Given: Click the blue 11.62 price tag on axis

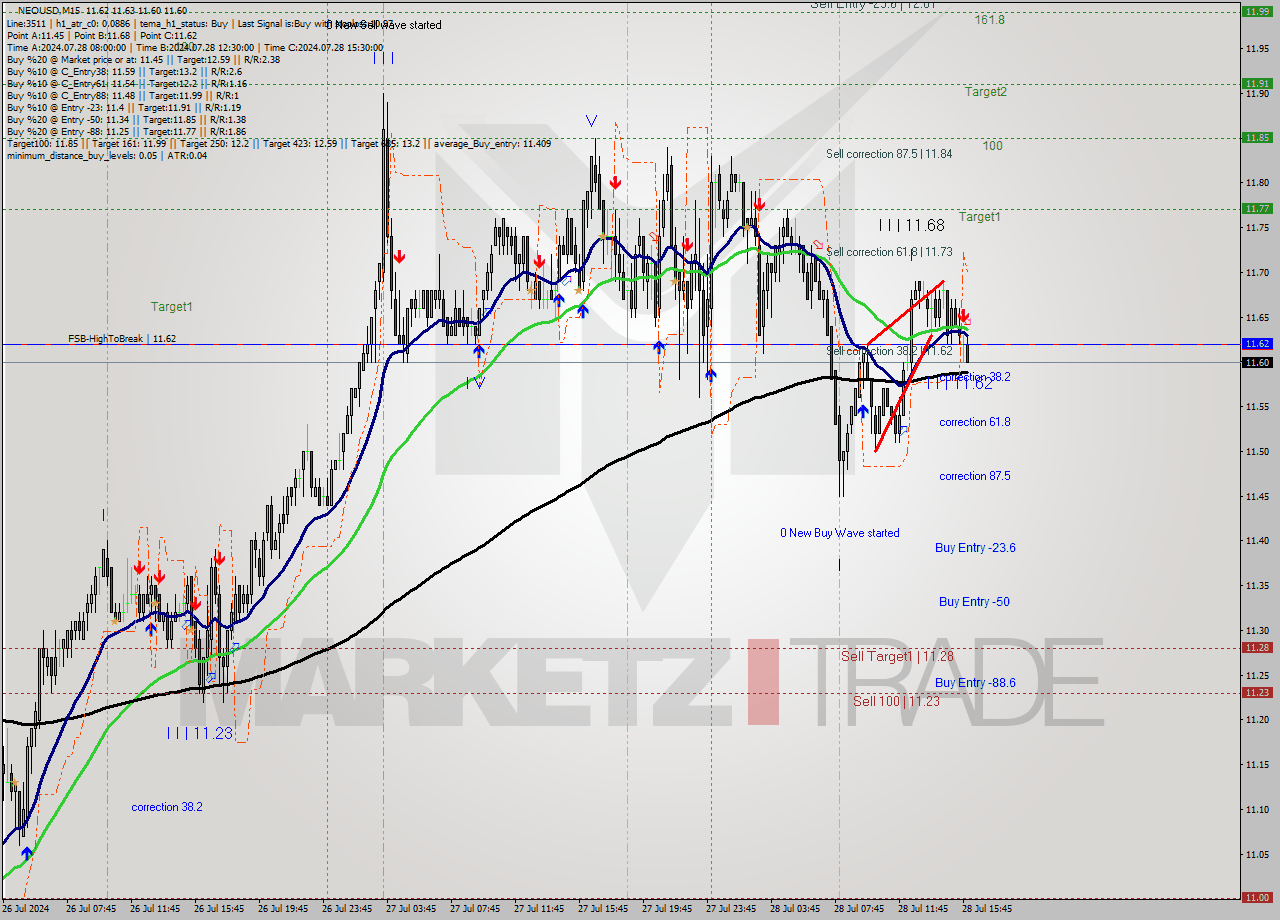Looking at the screenshot, I should 1256,344.
